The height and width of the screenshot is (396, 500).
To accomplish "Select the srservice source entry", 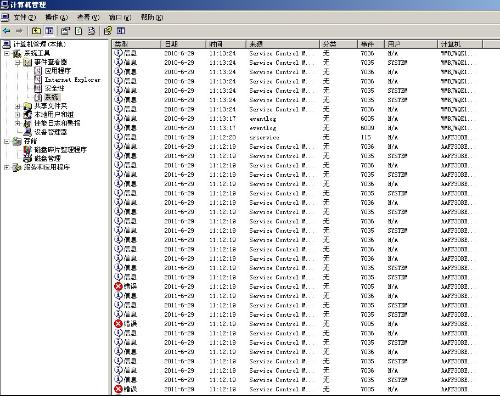I will 264,137.
